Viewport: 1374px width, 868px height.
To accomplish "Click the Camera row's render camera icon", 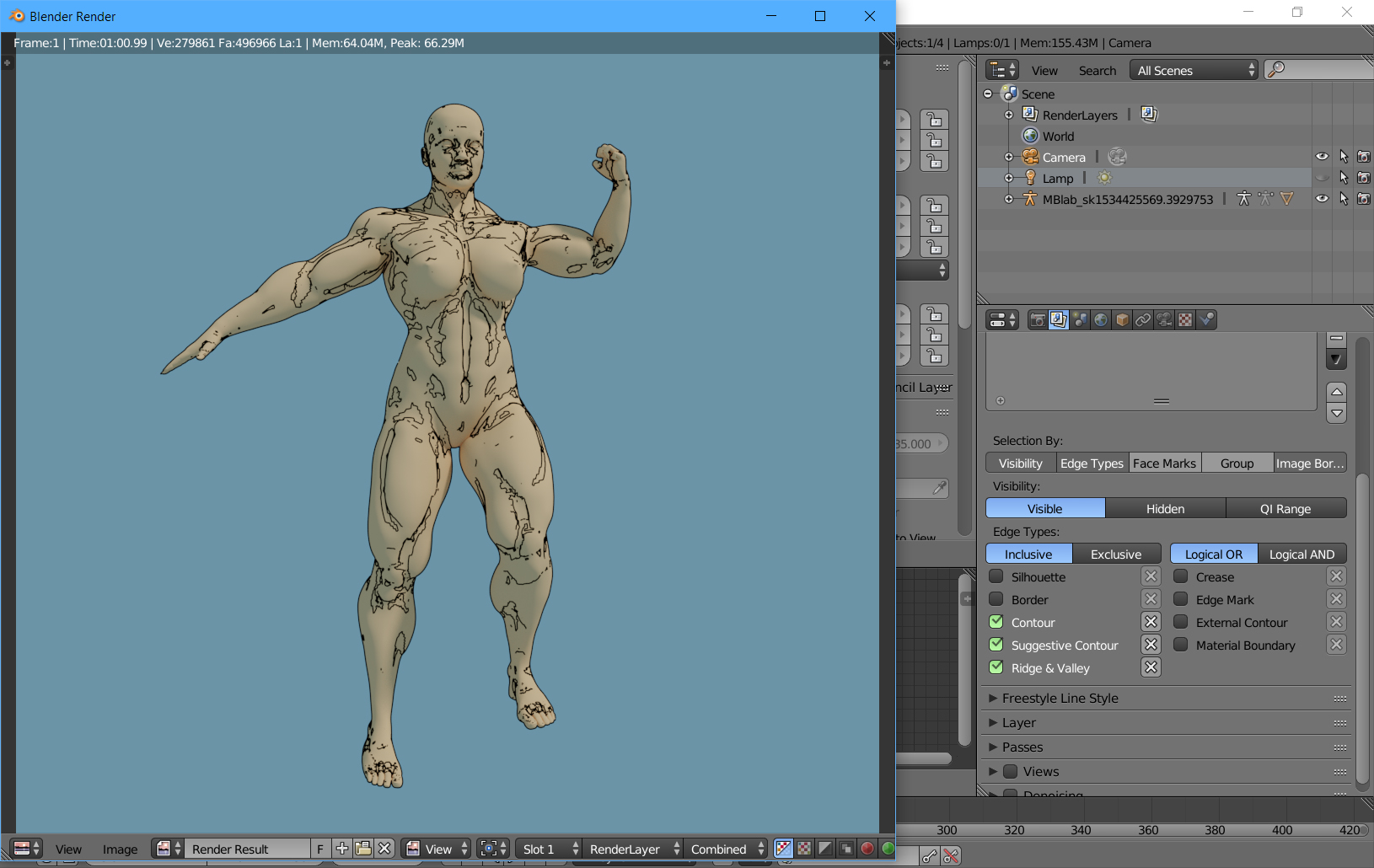I will (x=1363, y=157).
